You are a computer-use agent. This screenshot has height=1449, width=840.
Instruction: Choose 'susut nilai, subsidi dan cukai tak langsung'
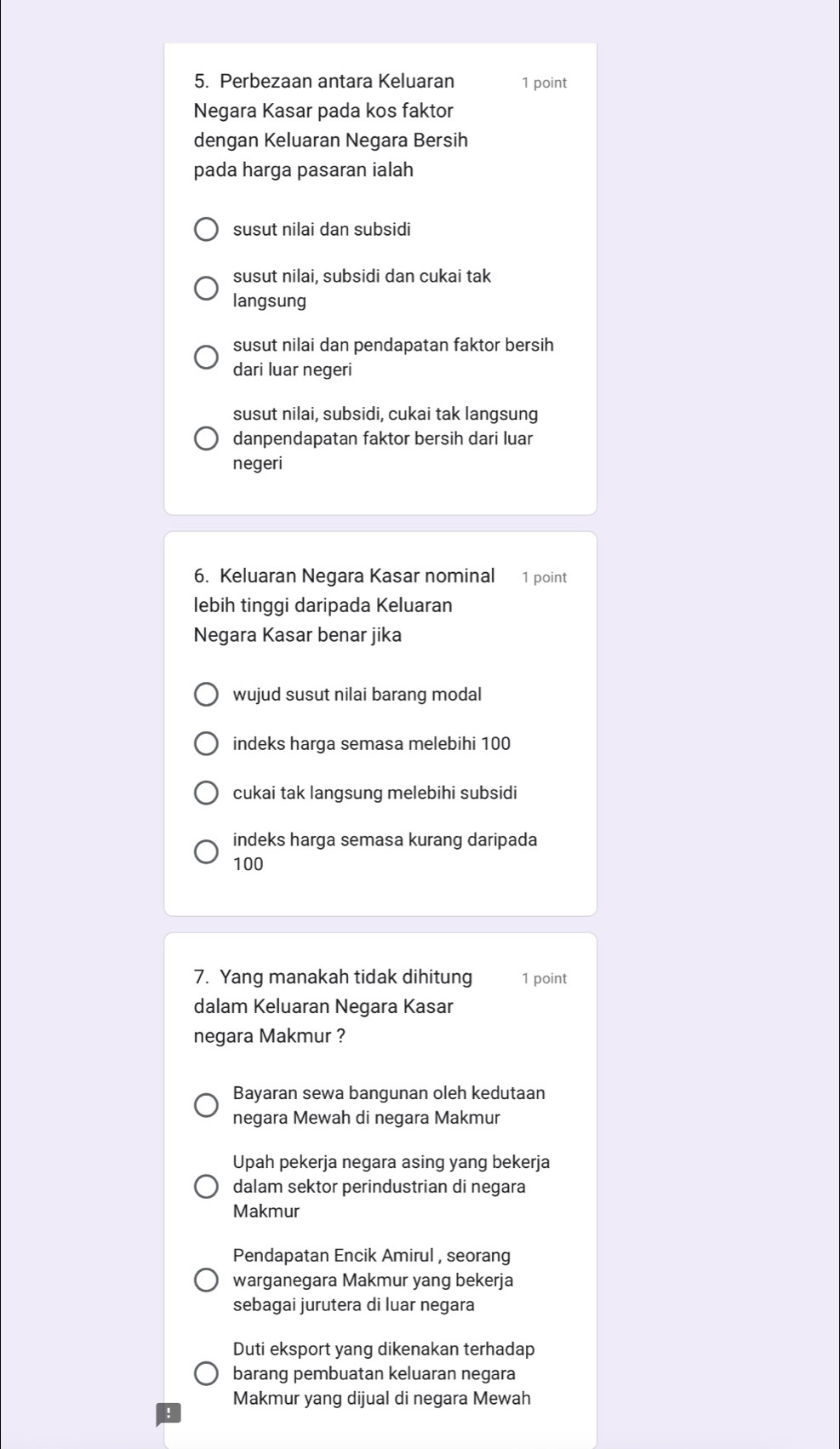(x=206, y=289)
